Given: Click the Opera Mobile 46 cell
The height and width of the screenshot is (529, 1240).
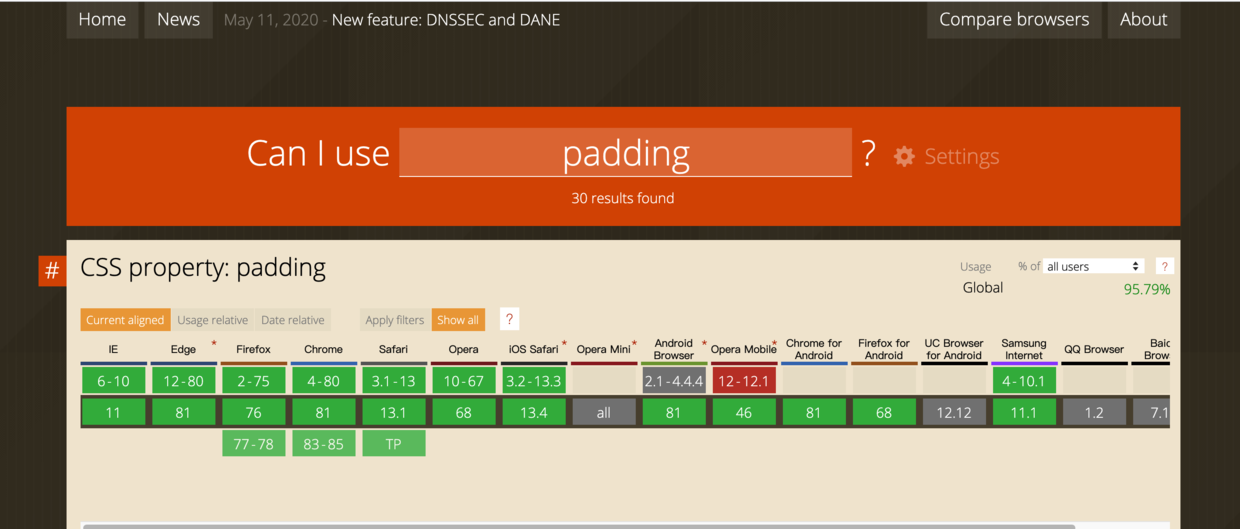Looking at the screenshot, I should click(743, 412).
